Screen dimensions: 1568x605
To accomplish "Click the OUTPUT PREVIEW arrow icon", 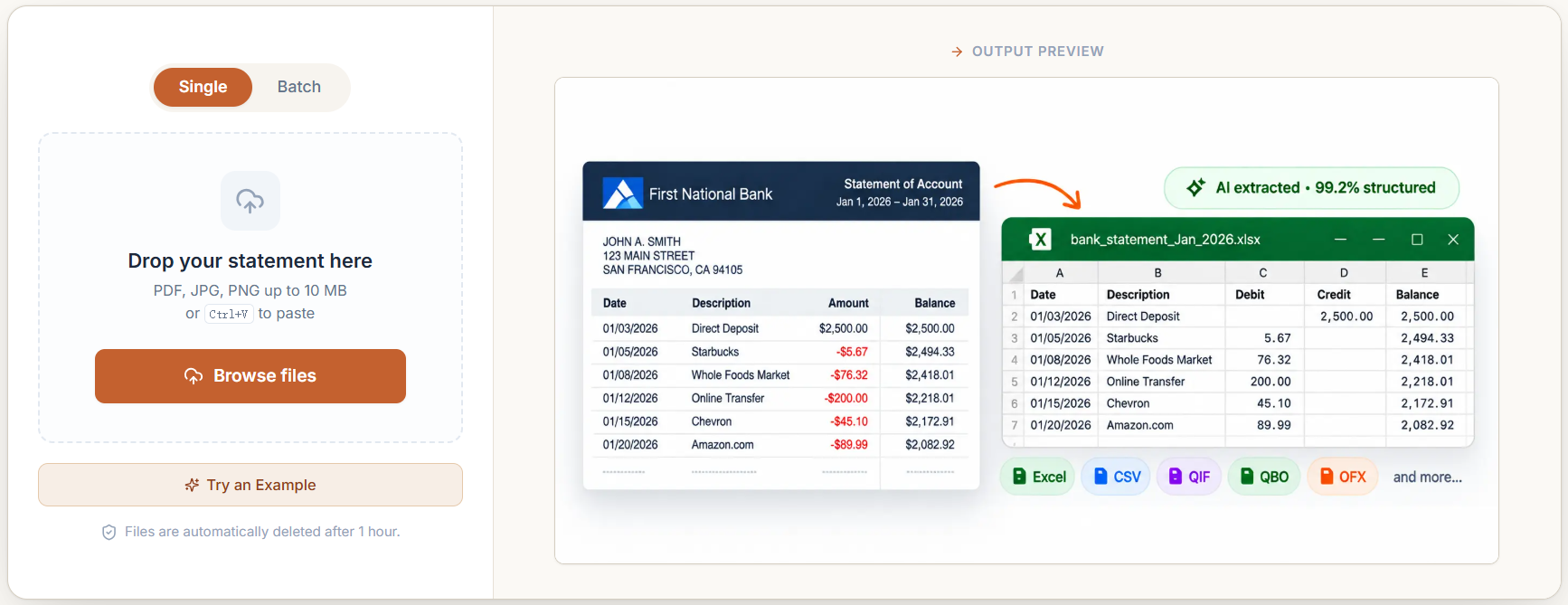I will pyautogui.click(x=957, y=52).
